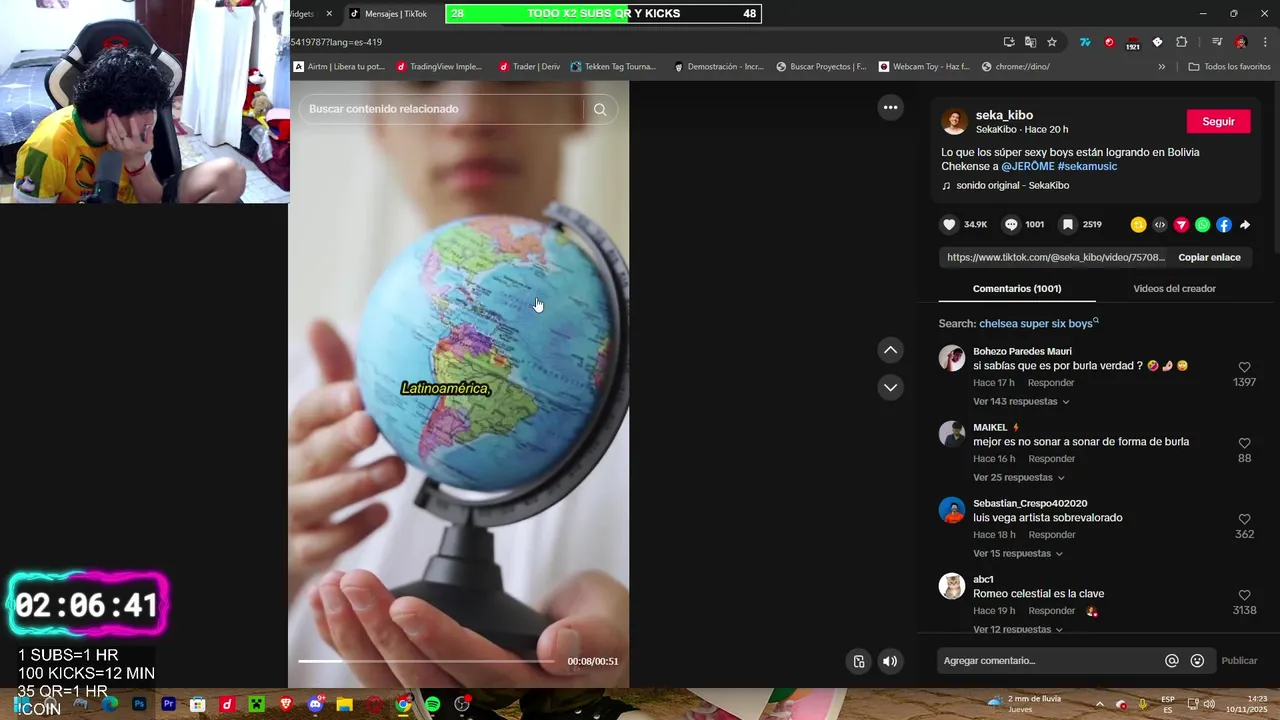
Task: Click Copiar enlace button
Action: [x=1209, y=258]
